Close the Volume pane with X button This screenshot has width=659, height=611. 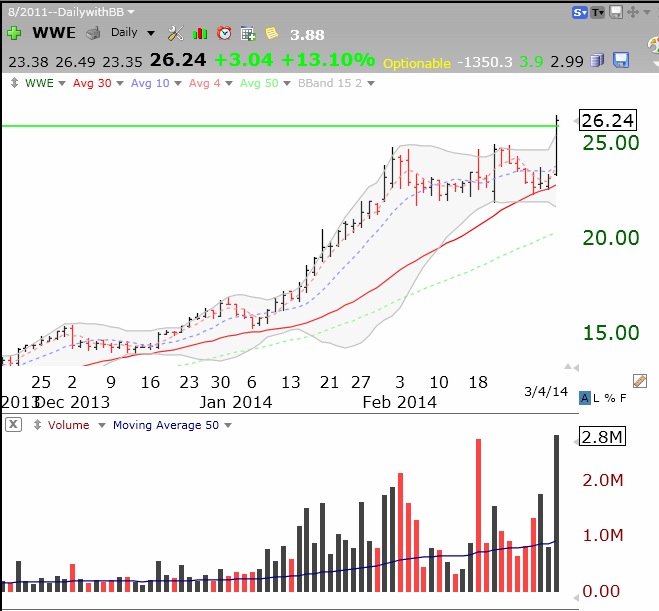pyautogui.click(x=13, y=424)
